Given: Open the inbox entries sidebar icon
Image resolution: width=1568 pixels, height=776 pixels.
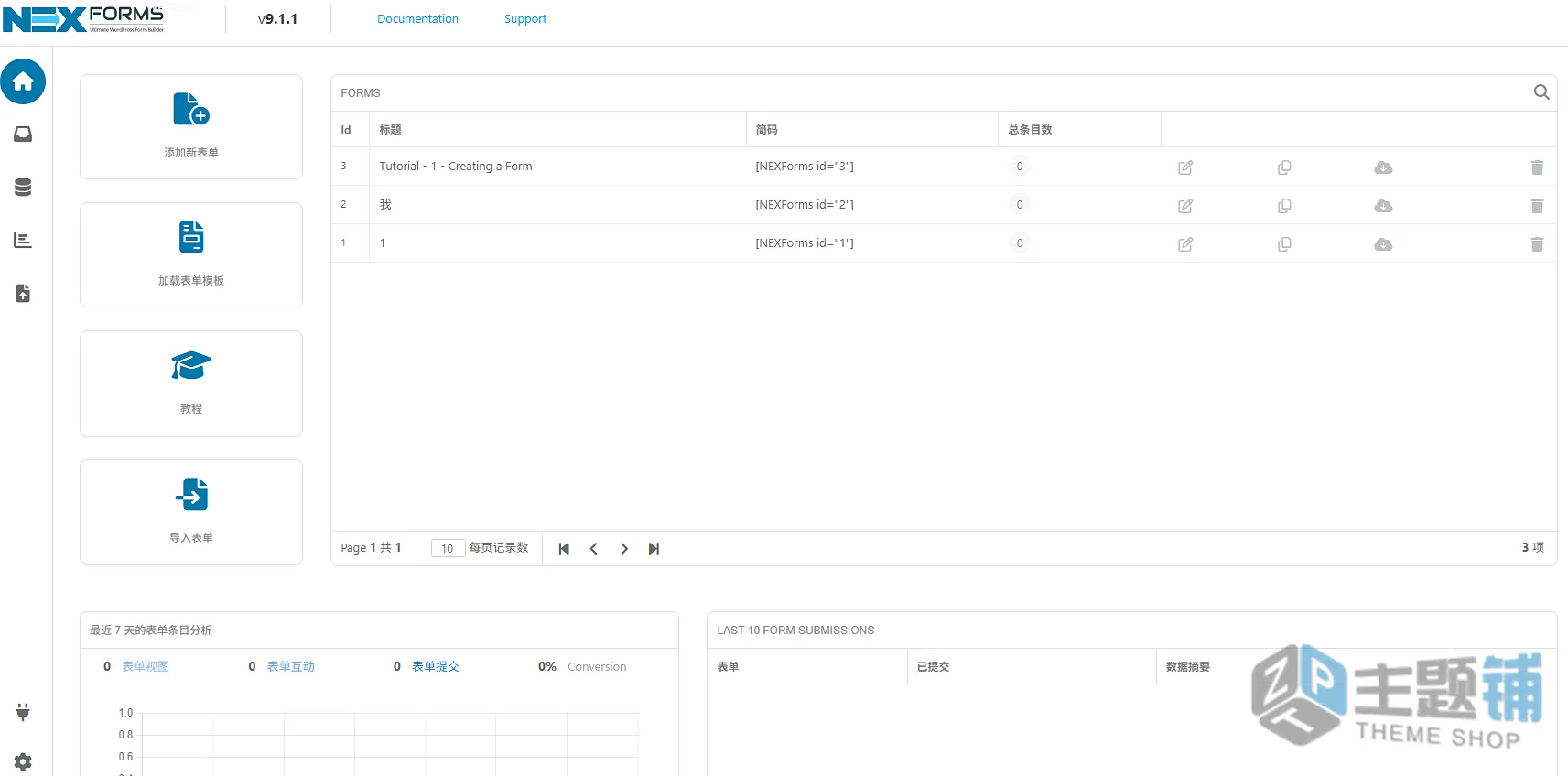Looking at the screenshot, I should [23, 135].
